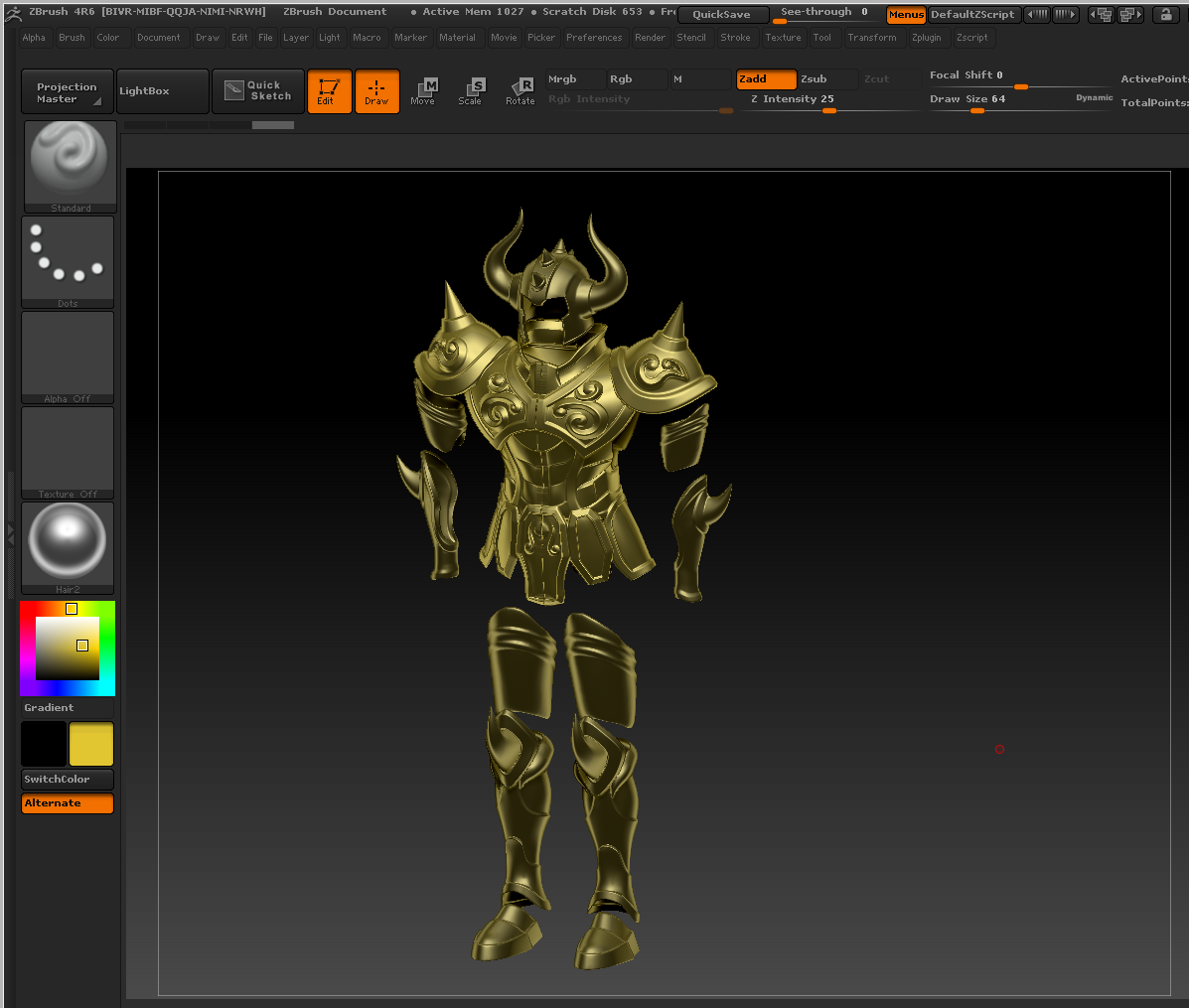Open the Edit menu
The width and height of the screenshot is (1189, 1008).
pos(239,37)
